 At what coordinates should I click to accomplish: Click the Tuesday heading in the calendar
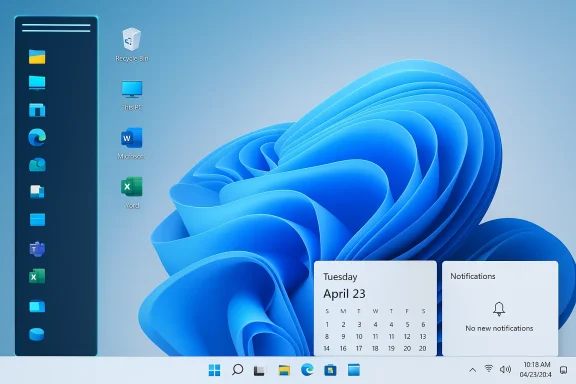340,277
